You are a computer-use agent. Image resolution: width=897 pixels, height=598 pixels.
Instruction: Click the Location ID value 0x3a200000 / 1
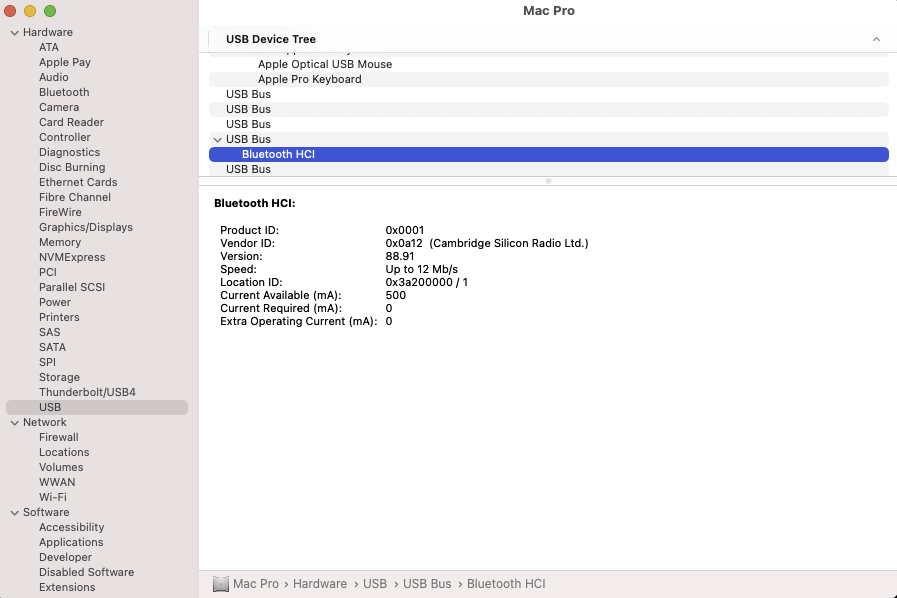coord(426,282)
